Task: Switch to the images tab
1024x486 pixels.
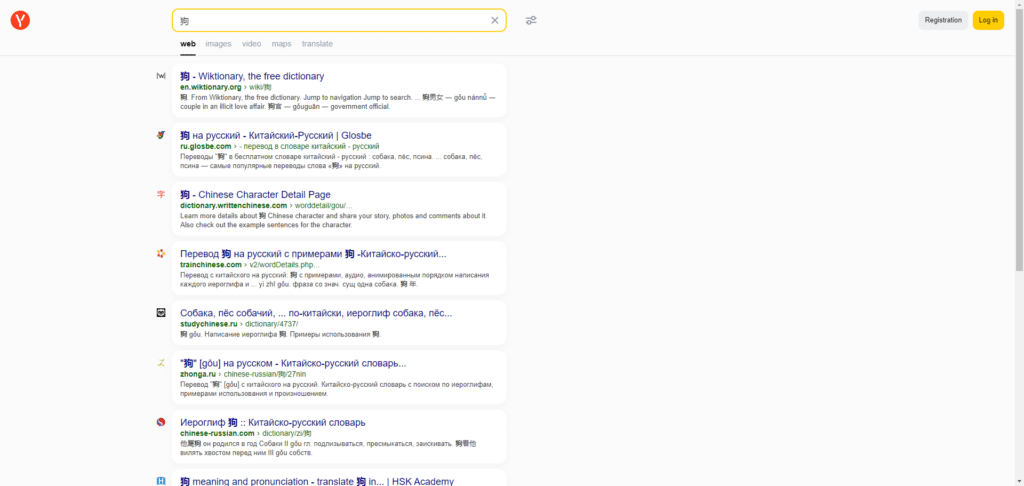Action: point(218,44)
